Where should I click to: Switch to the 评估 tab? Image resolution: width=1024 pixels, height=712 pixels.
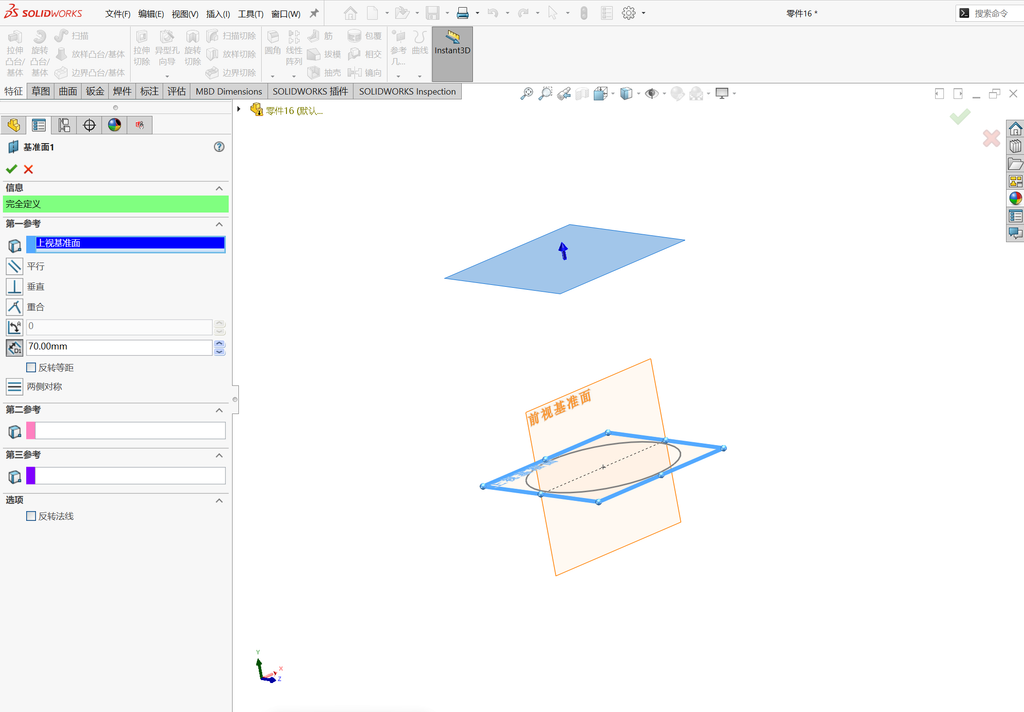176,91
